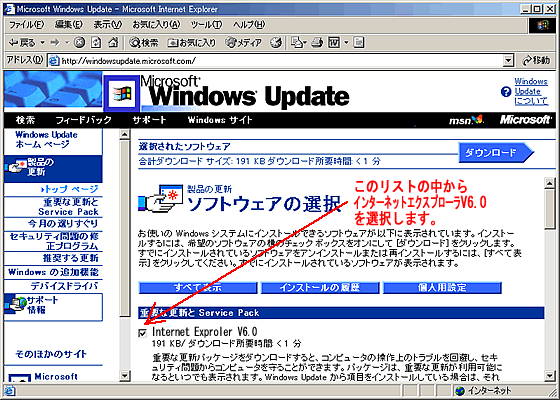Click the Windows Update help question icon
560x400 pixels.
click(x=506, y=92)
